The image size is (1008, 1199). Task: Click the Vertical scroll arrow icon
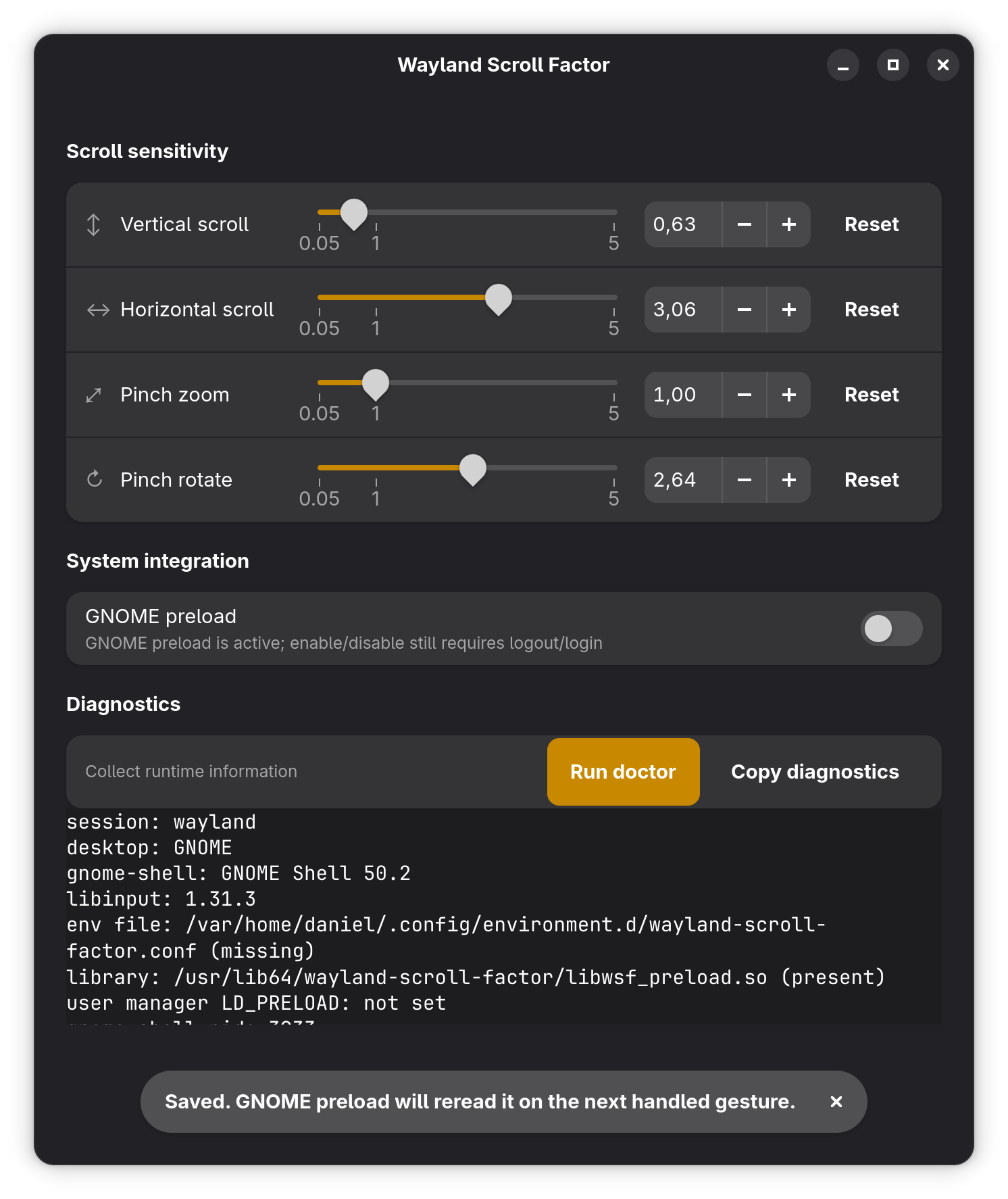pos(94,224)
